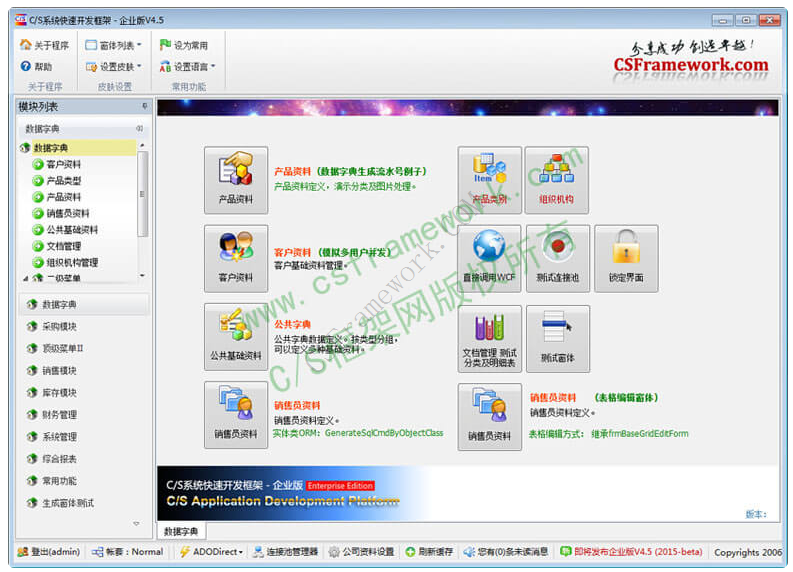Open the 文档管理 测试 tile

click(489, 339)
